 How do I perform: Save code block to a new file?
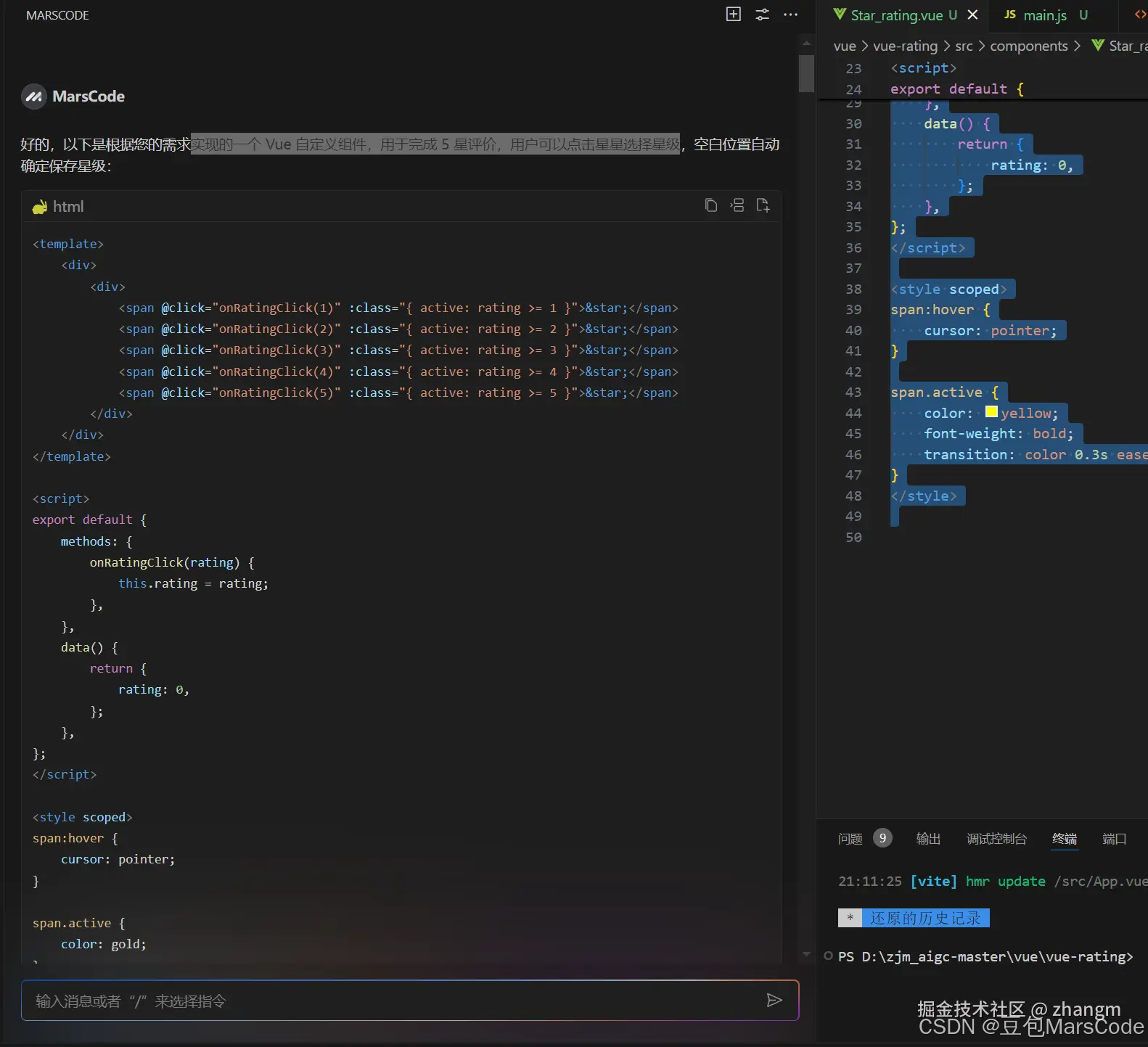click(763, 205)
